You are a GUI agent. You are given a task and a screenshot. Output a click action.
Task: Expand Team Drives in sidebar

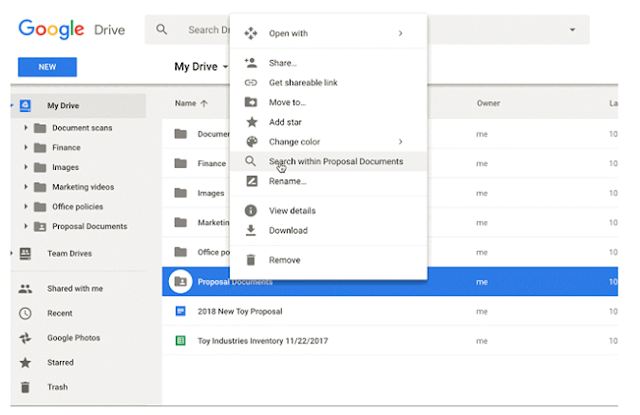click(12, 253)
